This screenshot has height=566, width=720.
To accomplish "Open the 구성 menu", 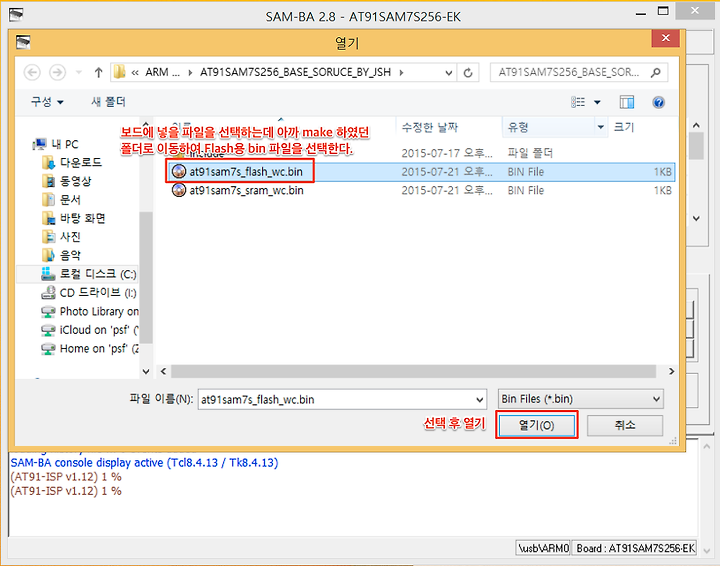I will point(47,101).
